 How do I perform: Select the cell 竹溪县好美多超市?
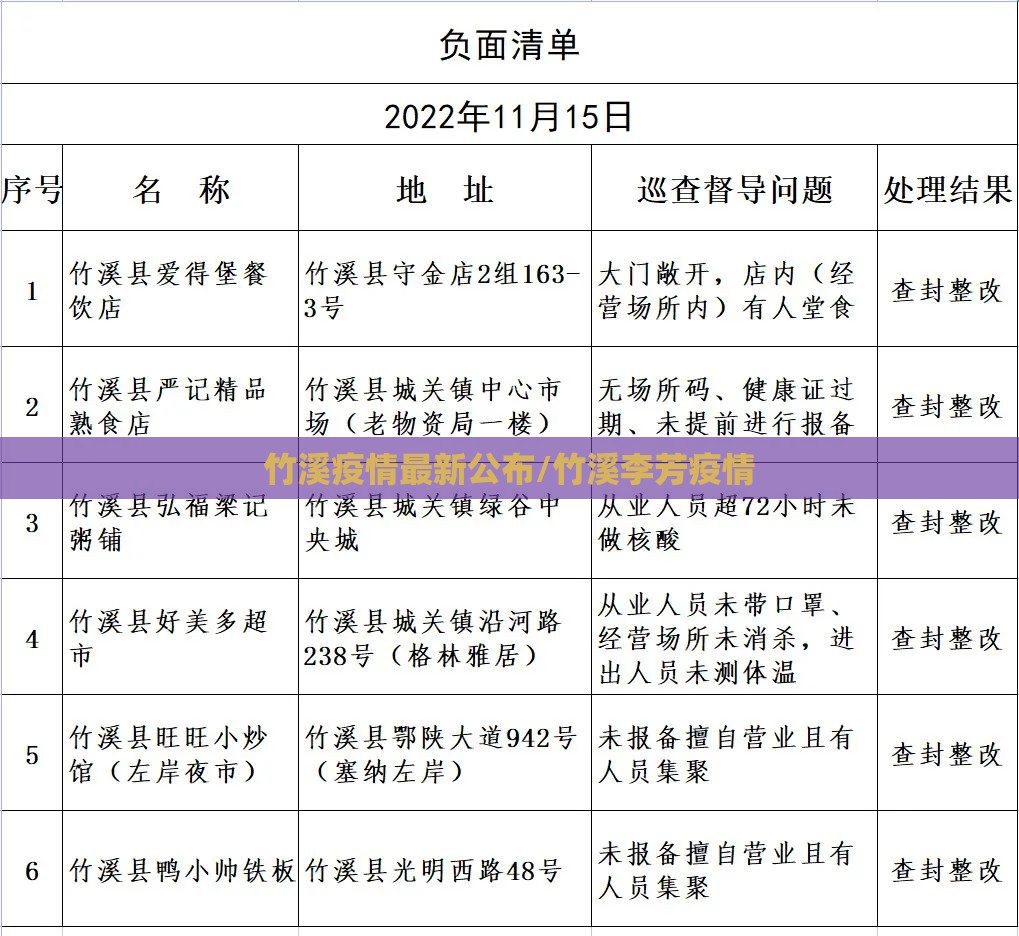coord(181,637)
